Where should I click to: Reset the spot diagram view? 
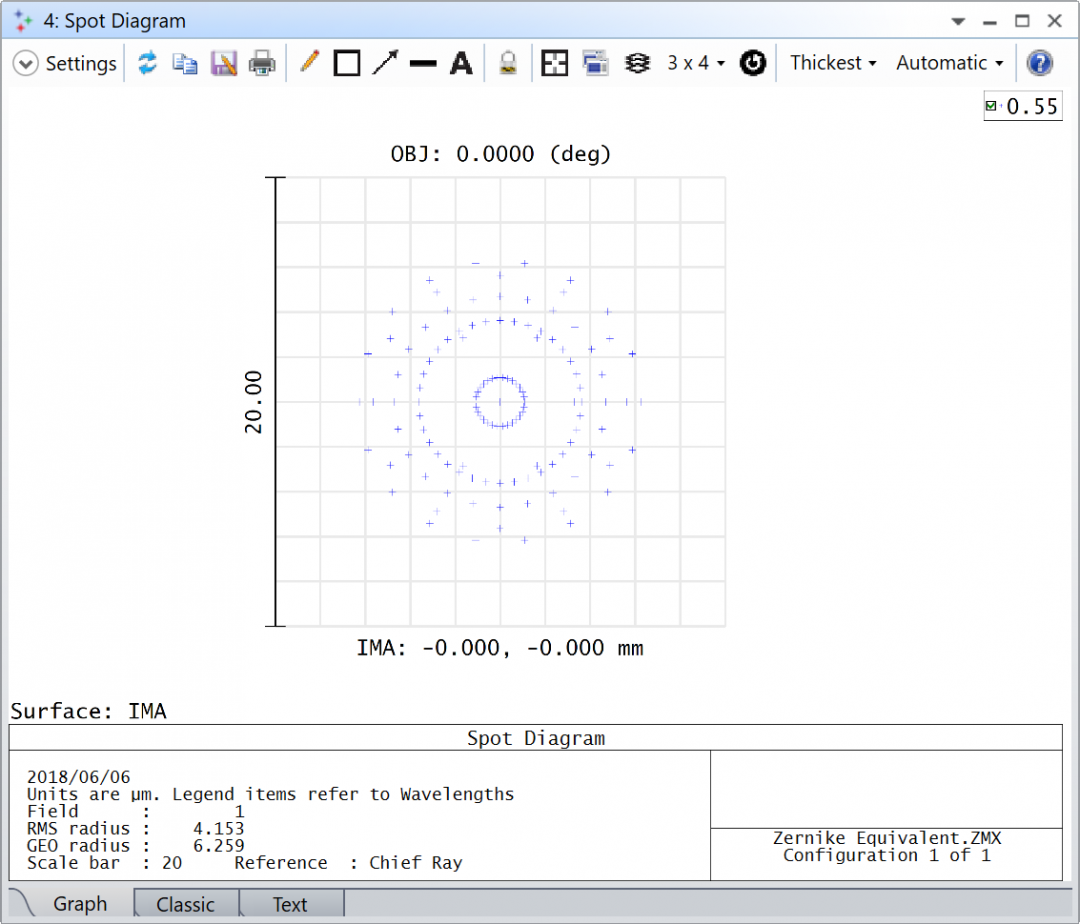[x=753, y=62]
